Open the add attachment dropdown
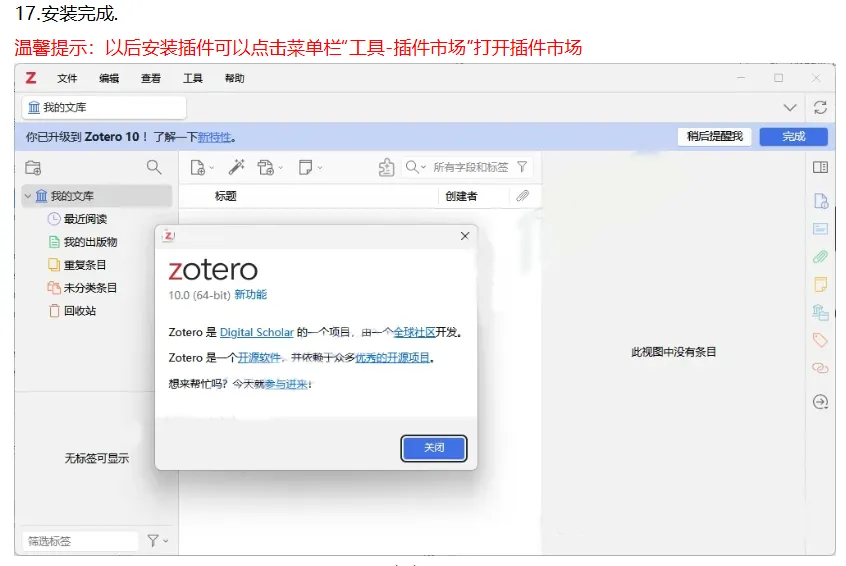Image resolution: width=846 pixels, height=566 pixels. [270, 168]
